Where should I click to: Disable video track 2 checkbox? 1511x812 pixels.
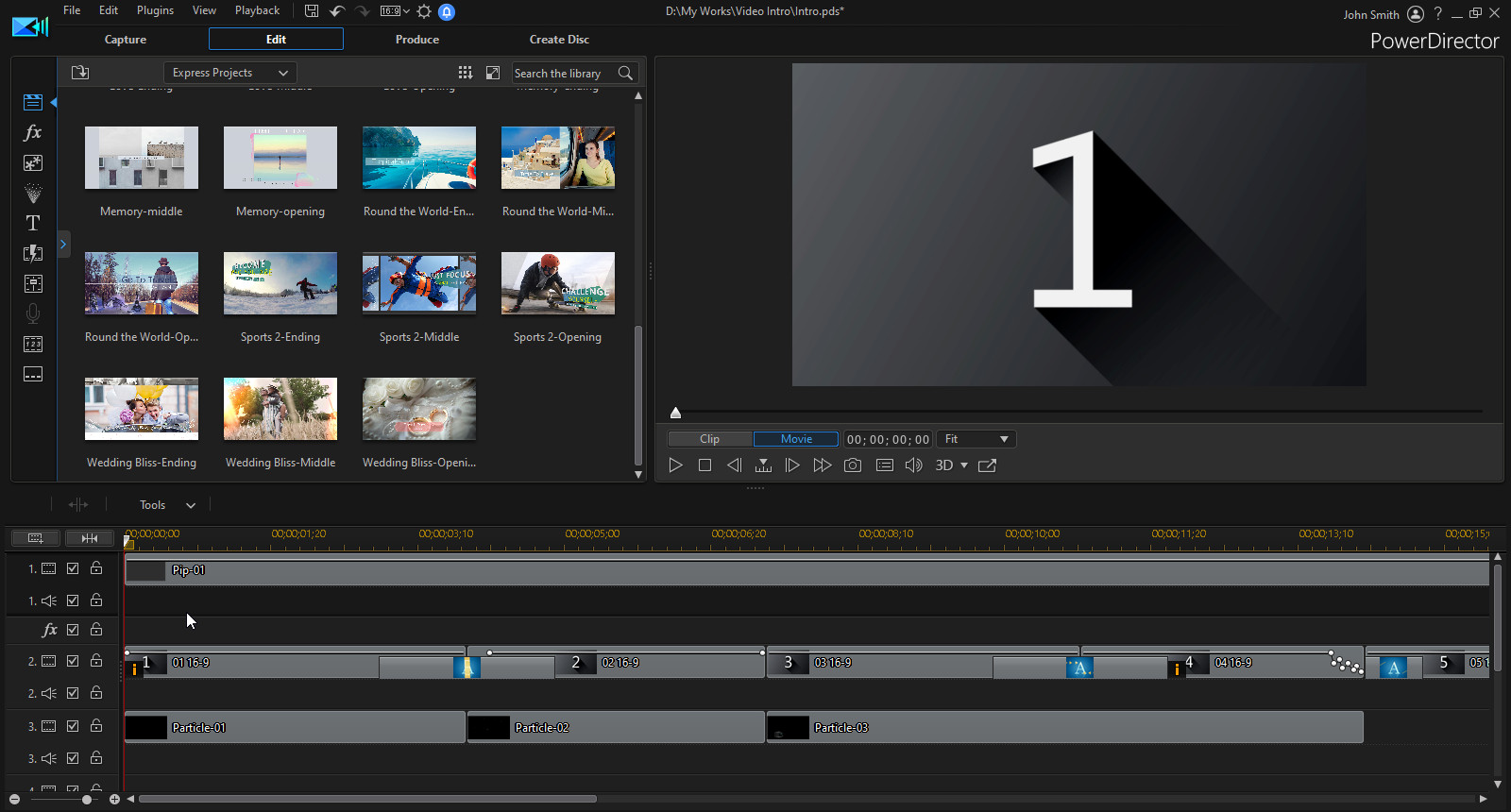(73, 661)
